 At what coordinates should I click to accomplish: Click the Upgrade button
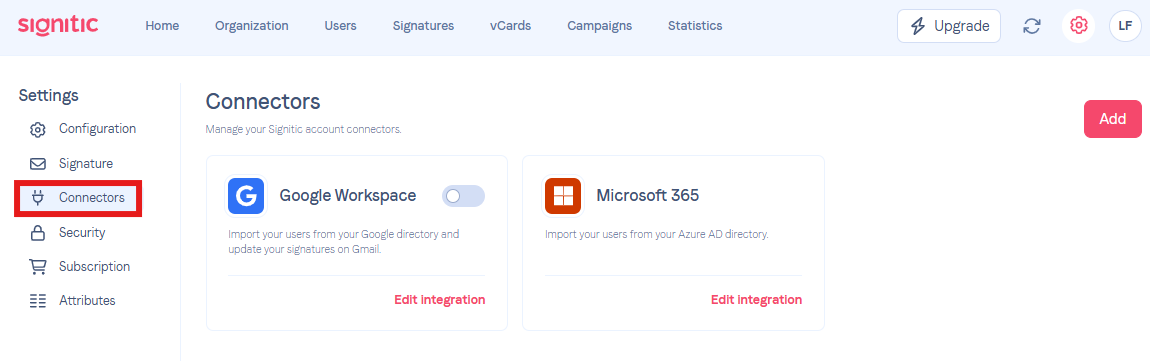coord(949,26)
